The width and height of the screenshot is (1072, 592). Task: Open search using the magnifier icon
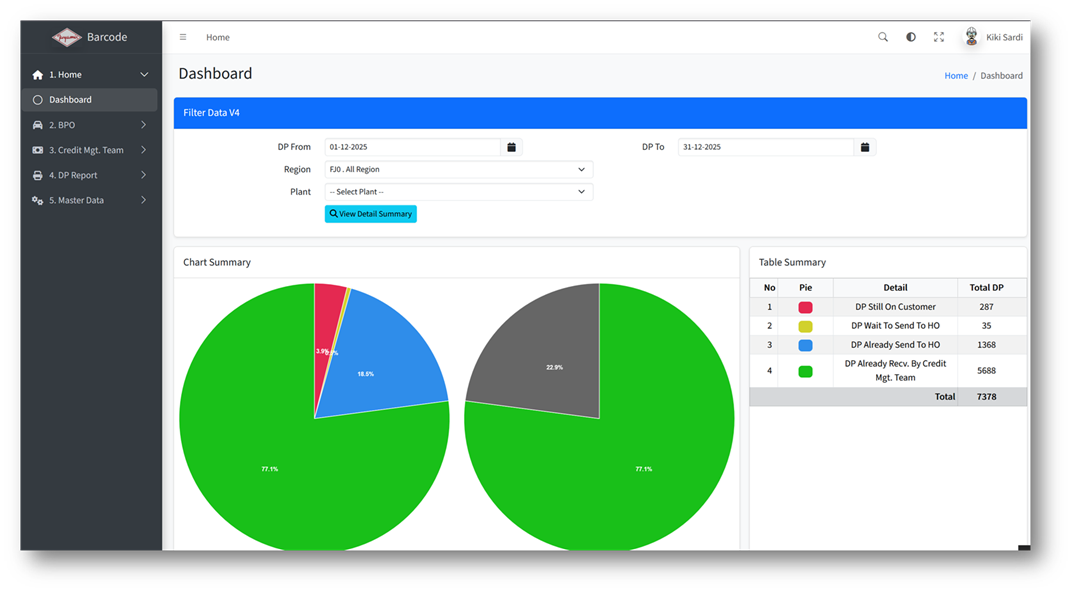click(883, 37)
